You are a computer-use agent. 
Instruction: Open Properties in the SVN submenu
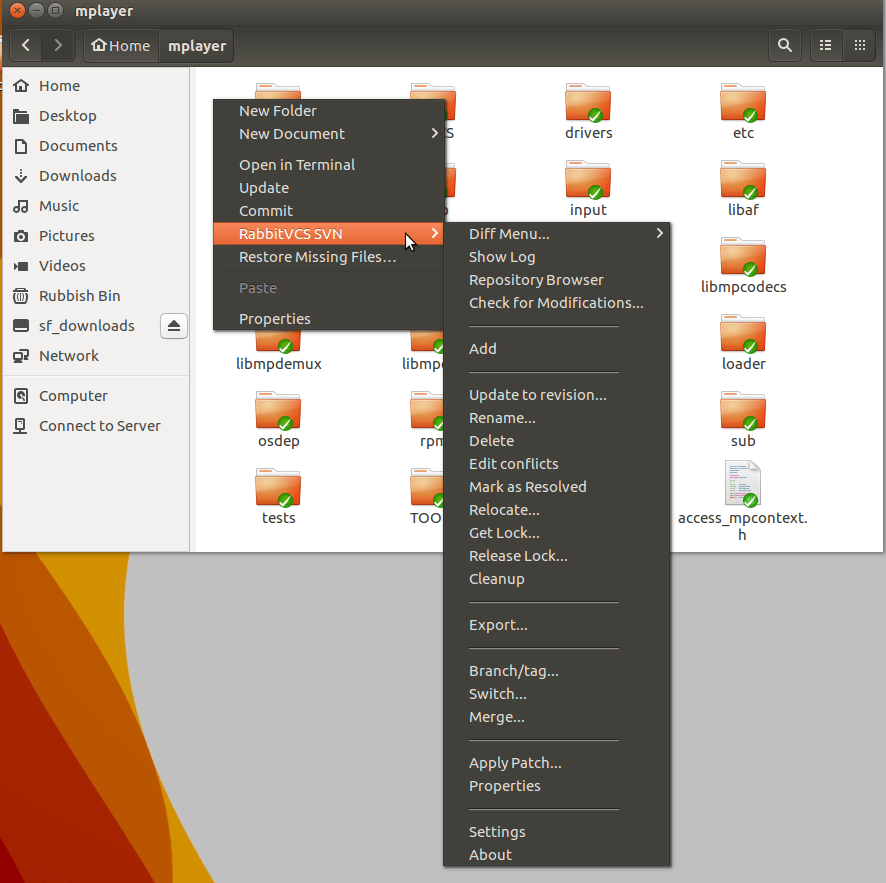(557, 786)
